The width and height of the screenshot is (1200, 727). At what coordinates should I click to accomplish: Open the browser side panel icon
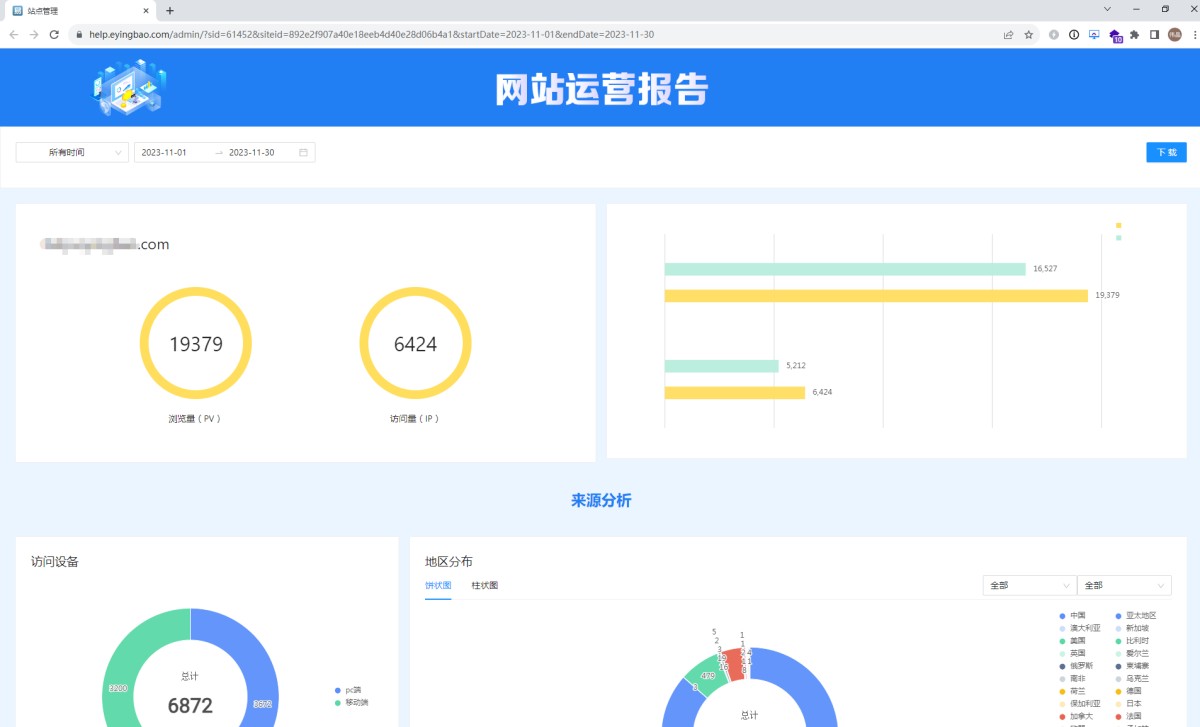pyautogui.click(x=1154, y=34)
